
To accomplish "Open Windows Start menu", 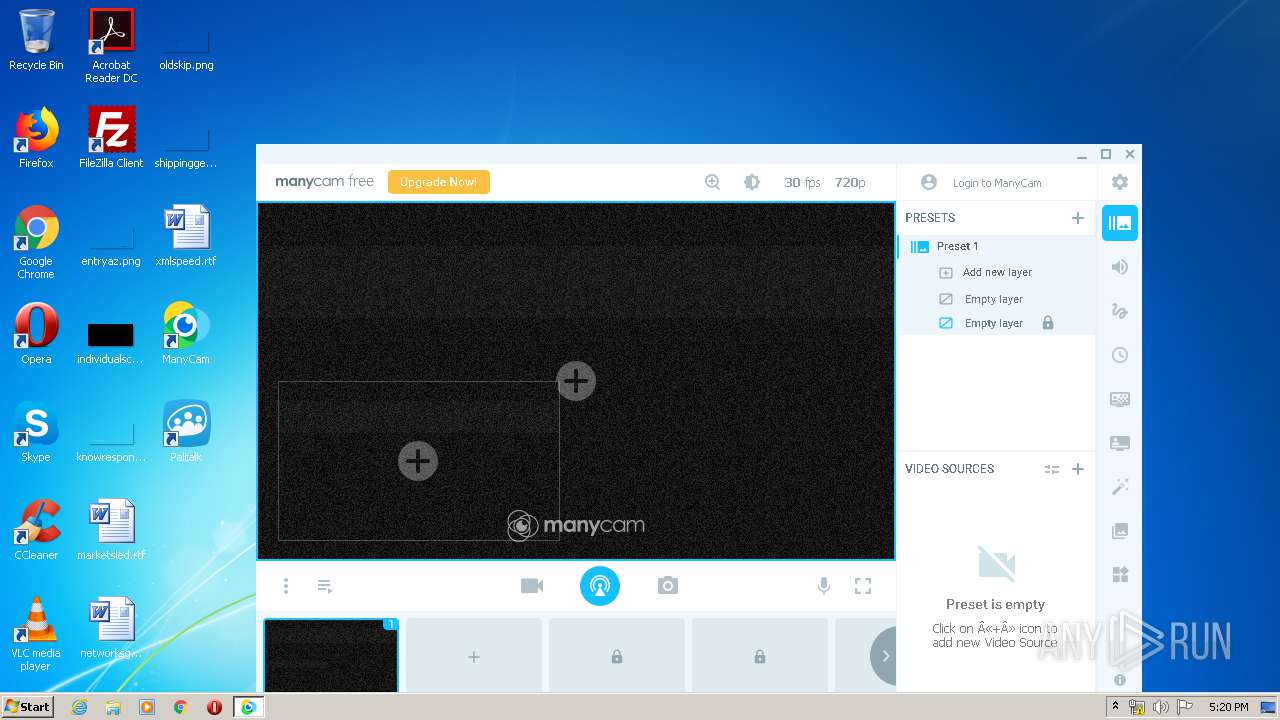I will click(27, 706).
